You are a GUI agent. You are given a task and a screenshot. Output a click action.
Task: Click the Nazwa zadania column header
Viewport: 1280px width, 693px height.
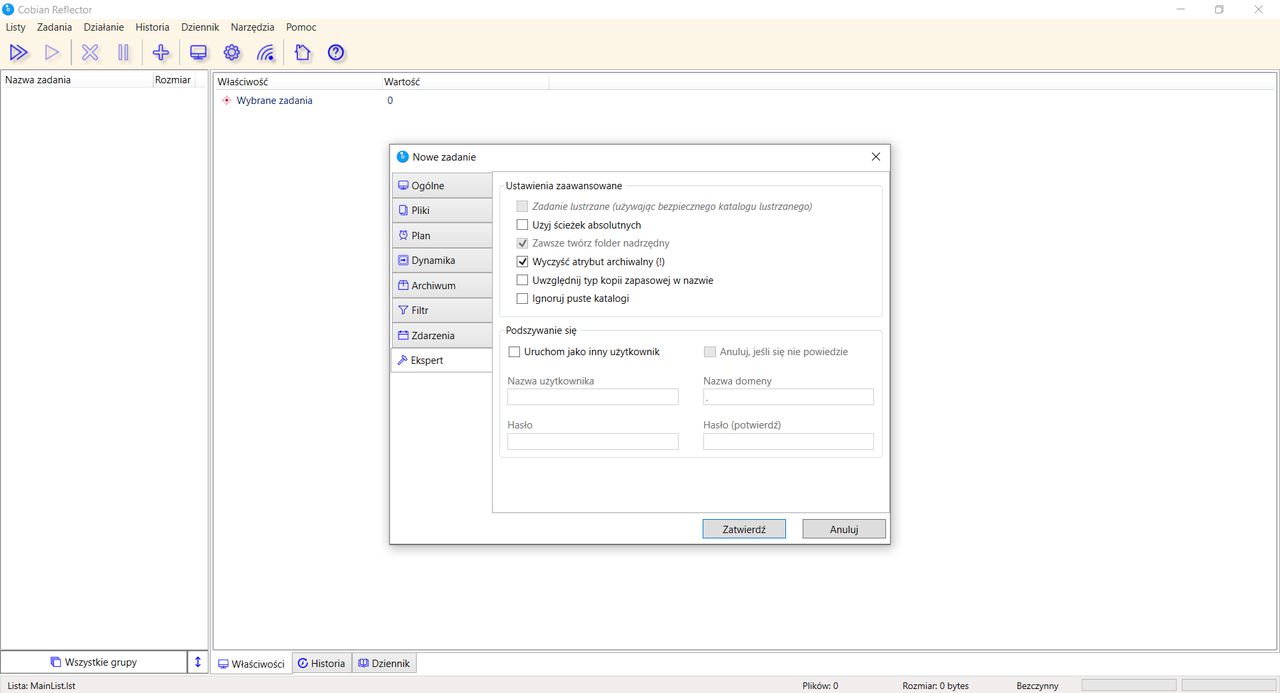click(76, 80)
